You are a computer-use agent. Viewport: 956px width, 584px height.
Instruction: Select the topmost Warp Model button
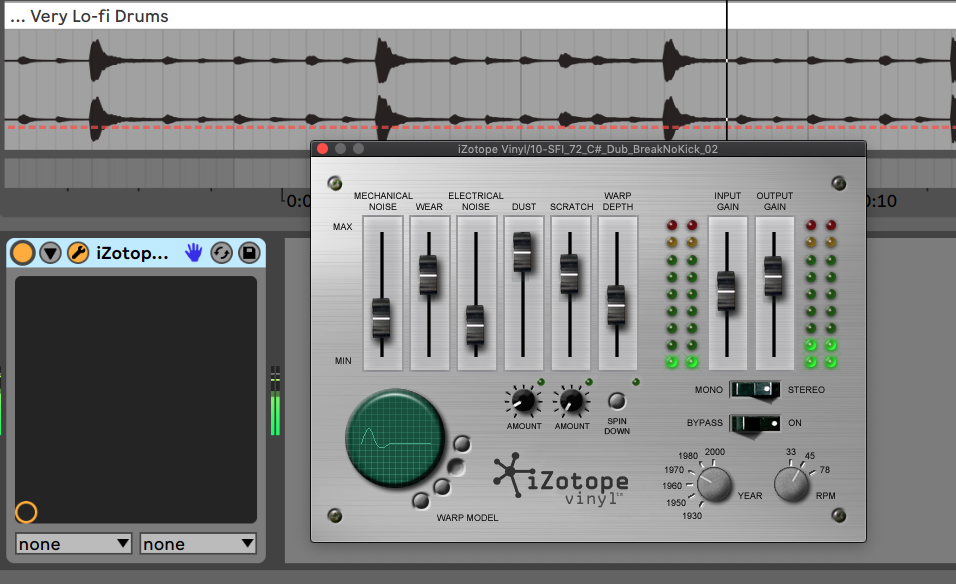pyautogui.click(x=462, y=444)
